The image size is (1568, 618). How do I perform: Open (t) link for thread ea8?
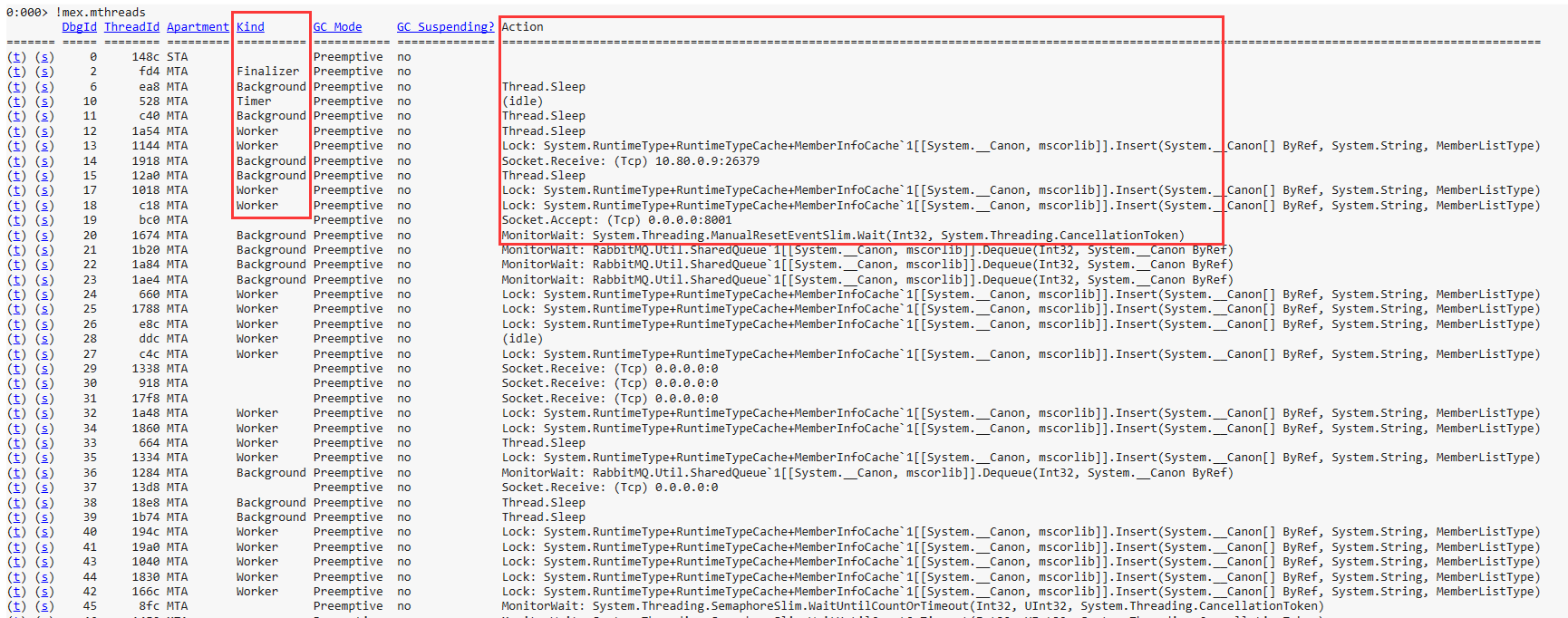[x=16, y=86]
